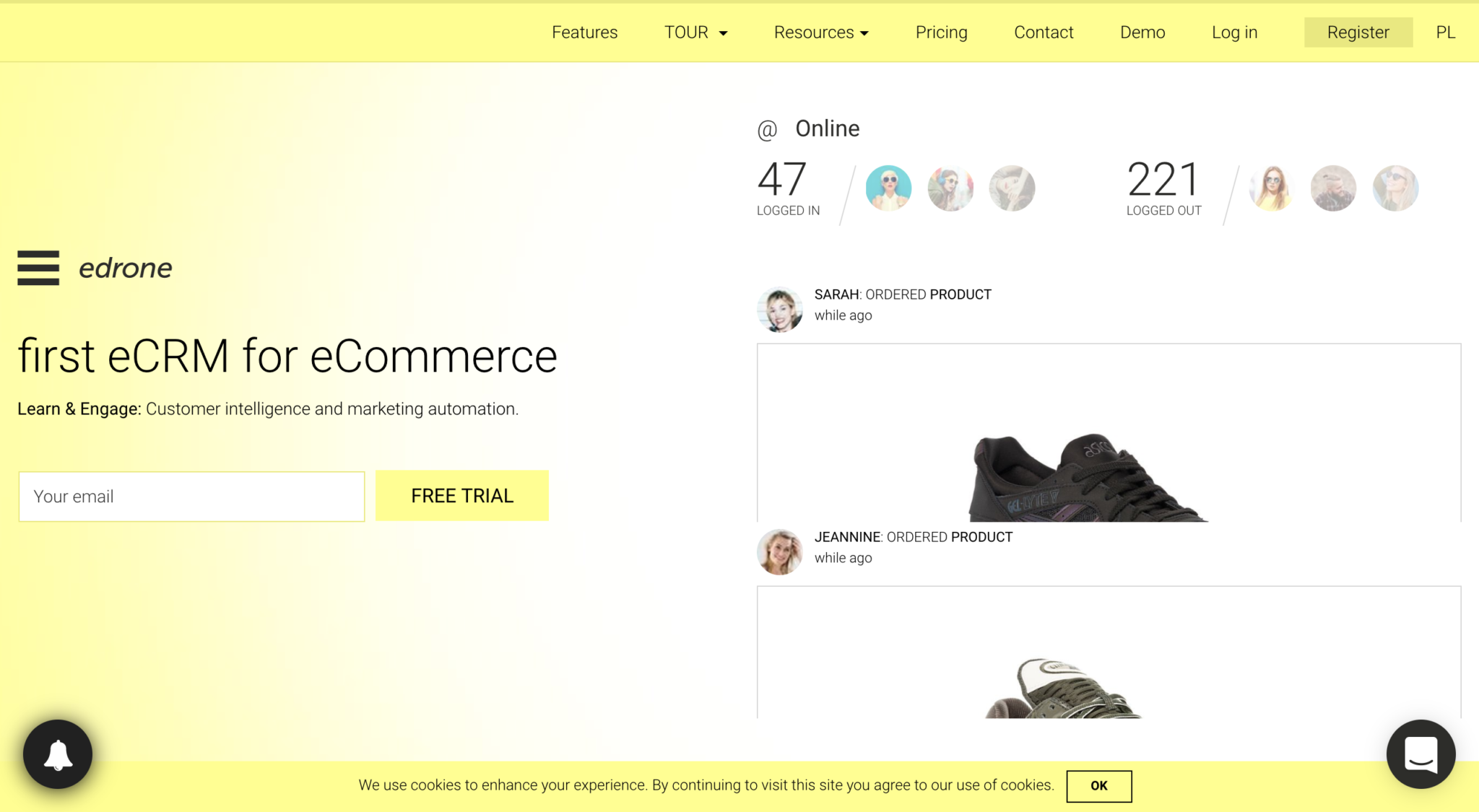Click Sarah's profile avatar
Screen dimensions: 1479x812
(x=779, y=309)
